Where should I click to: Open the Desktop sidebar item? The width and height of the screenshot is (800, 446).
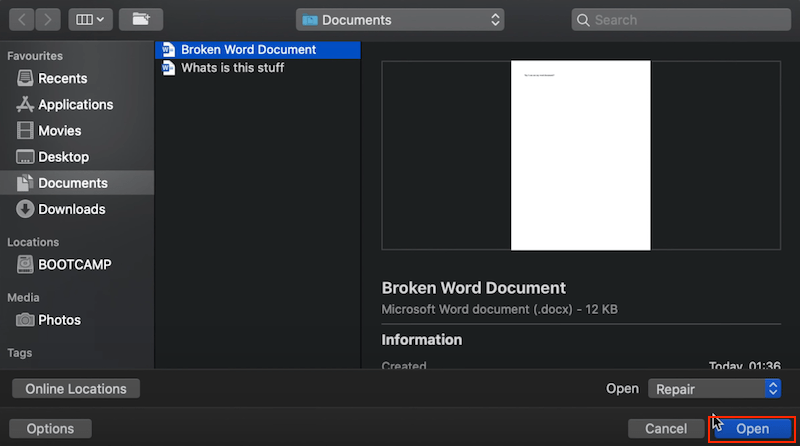pos(63,157)
